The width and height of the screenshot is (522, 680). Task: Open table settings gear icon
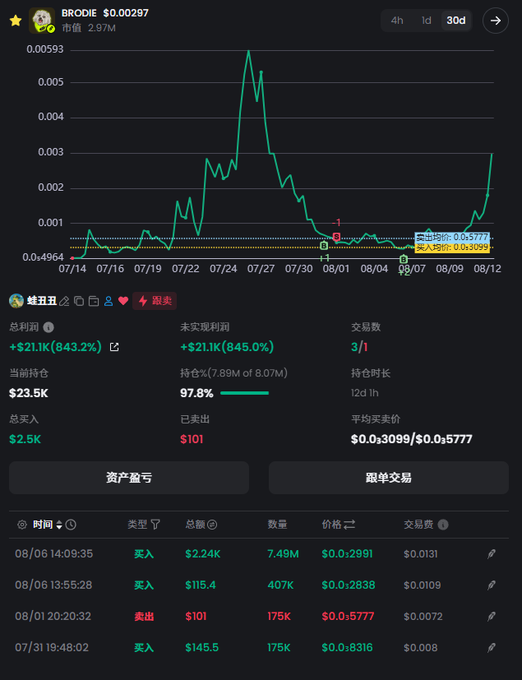tap(22, 525)
